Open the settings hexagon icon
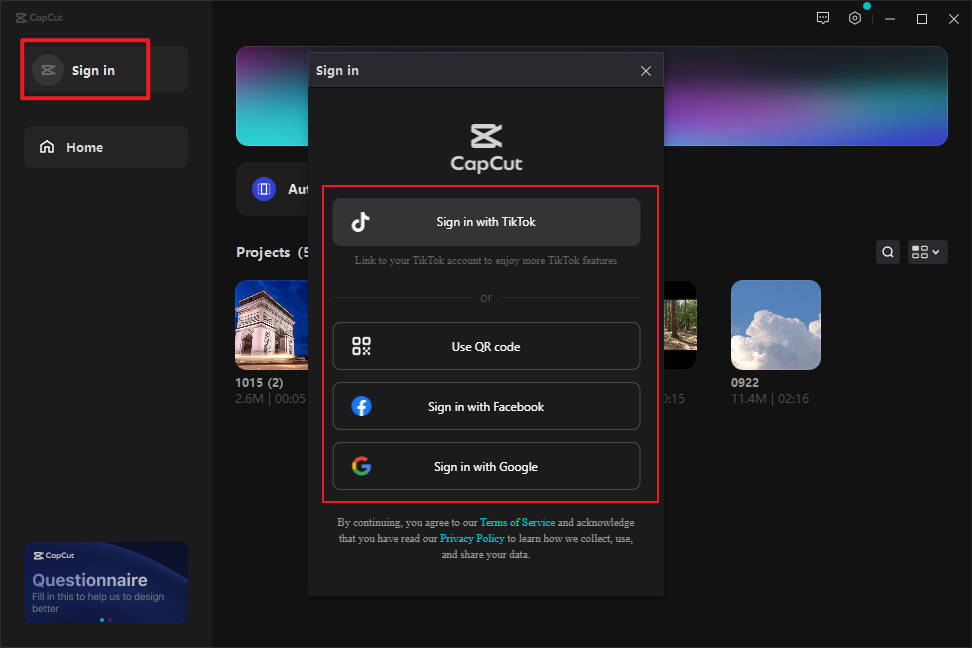 [x=855, y=18]
